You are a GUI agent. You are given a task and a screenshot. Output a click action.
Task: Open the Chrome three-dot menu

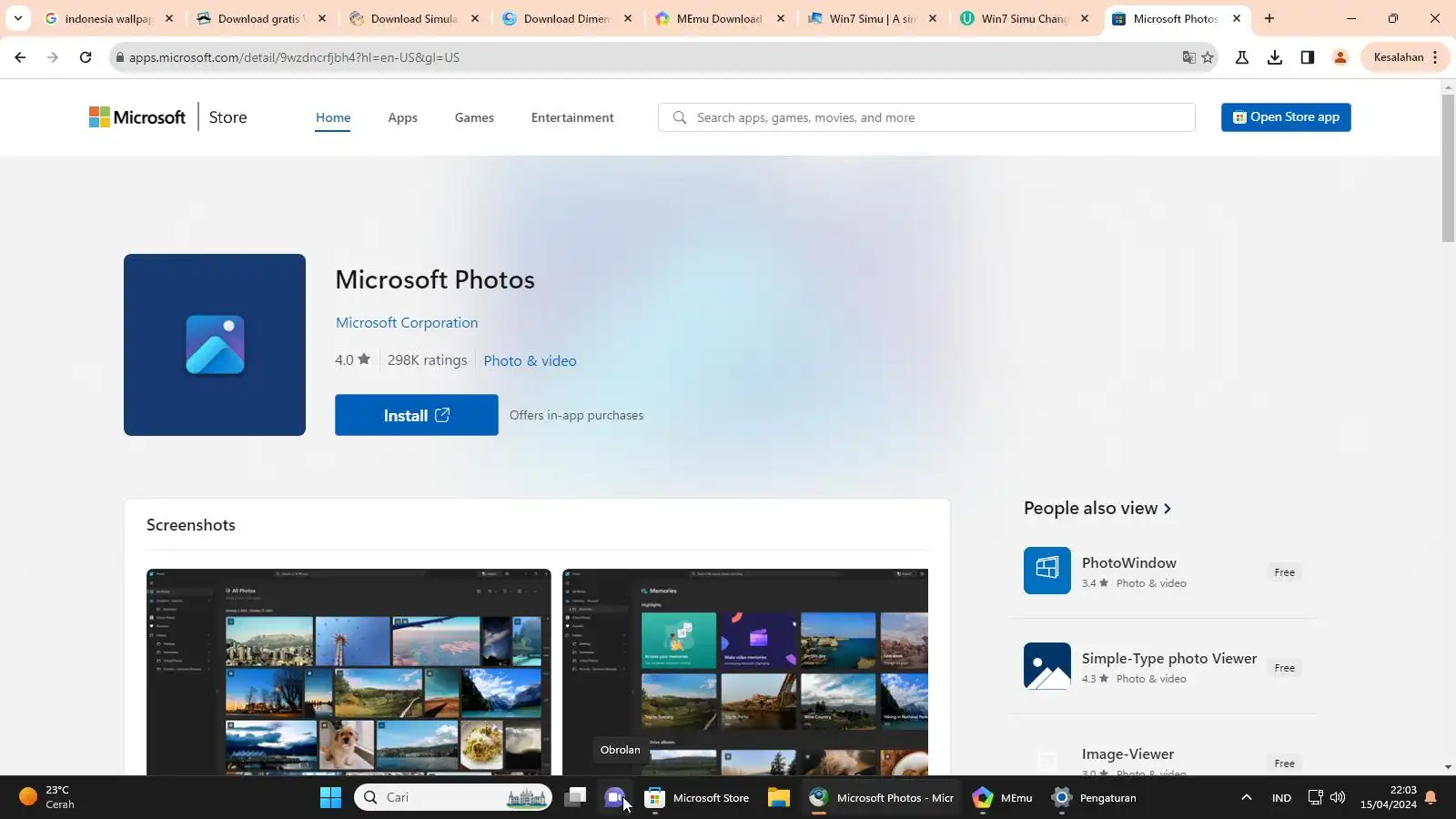[1435, 57]
